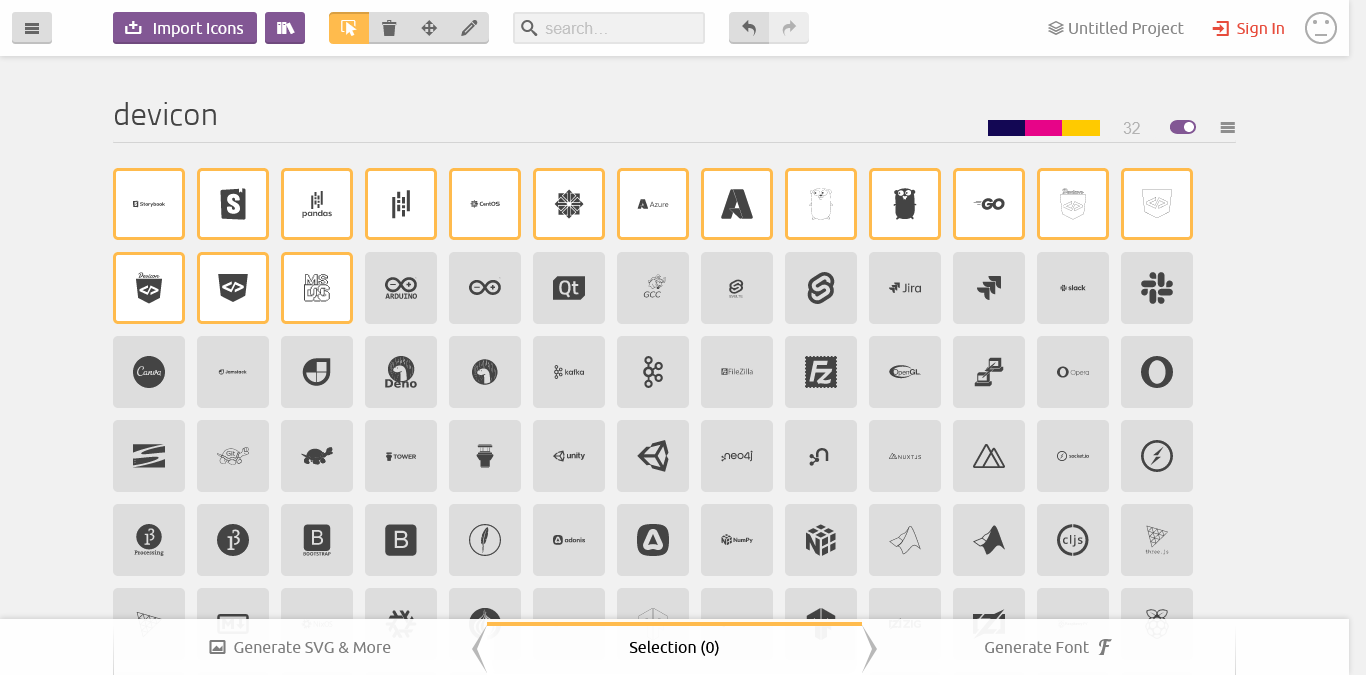Activate the Edit pencil tool
Viewport: 1366px width, 675px height.
point(469,28)
